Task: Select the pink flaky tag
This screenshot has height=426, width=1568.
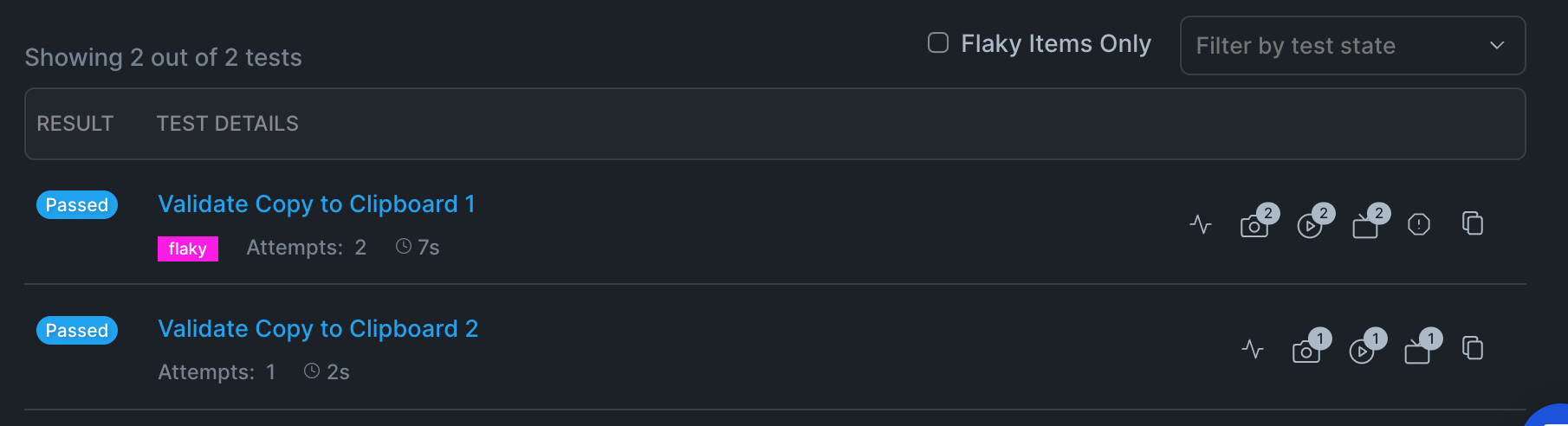Action: 188,248
